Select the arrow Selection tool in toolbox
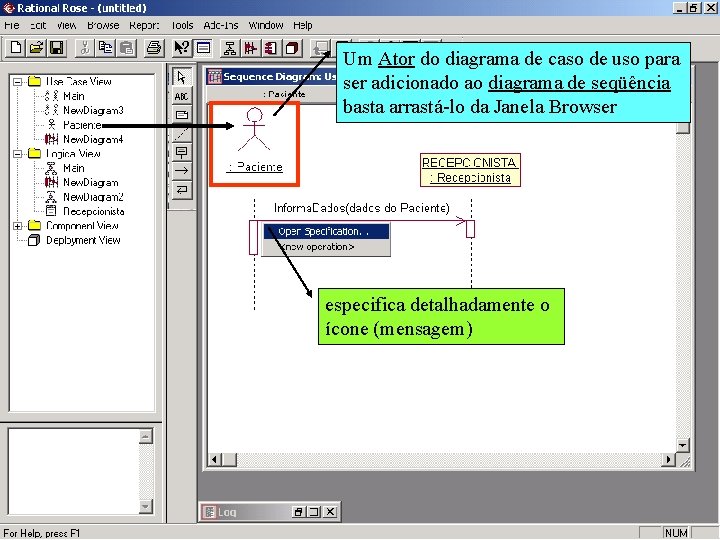The image size is (720, 540). point(182,77)
